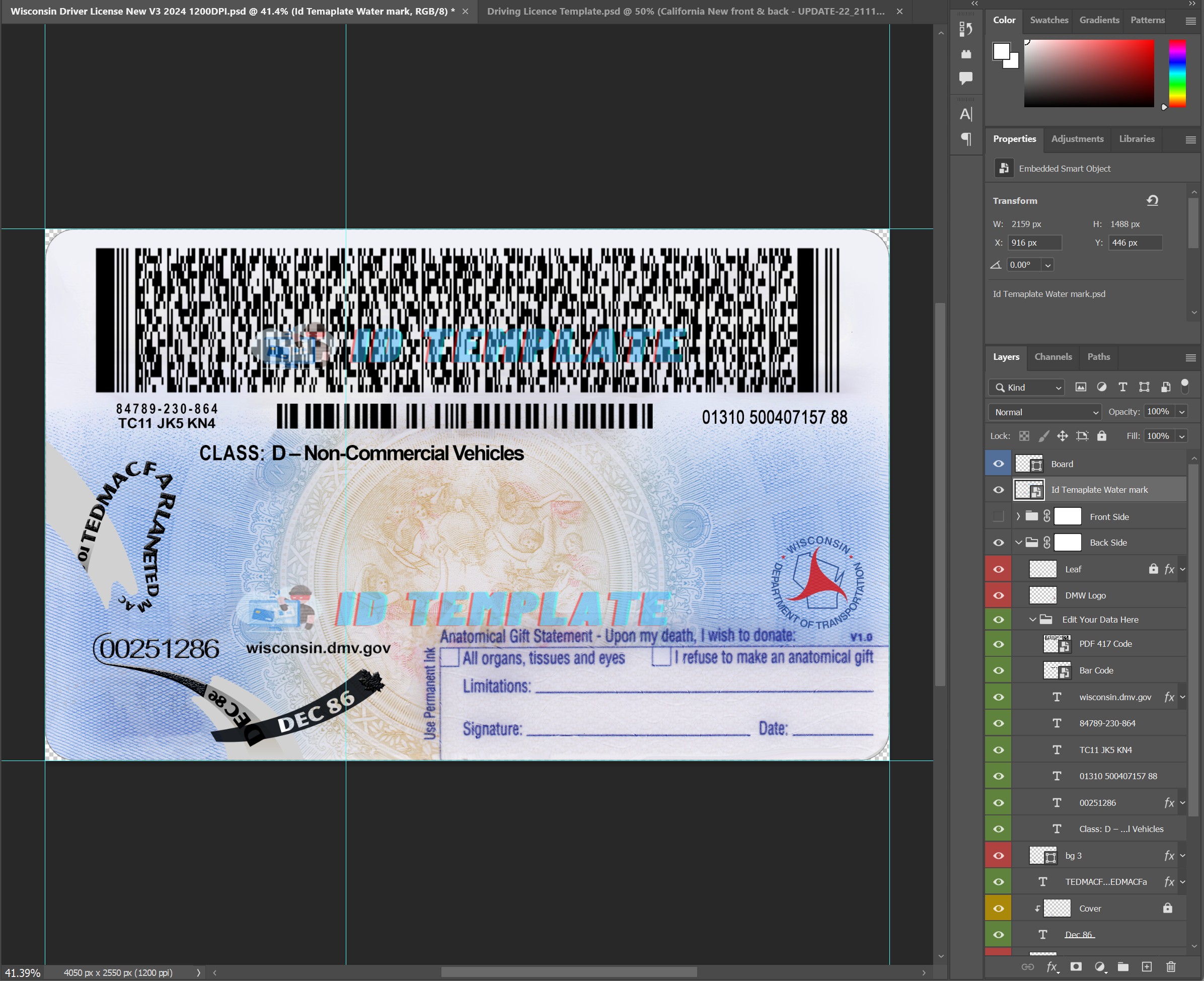1204x981 pixels.
Task: Click Add layer style fx icon at bottom
Action: click(1052, 966)
